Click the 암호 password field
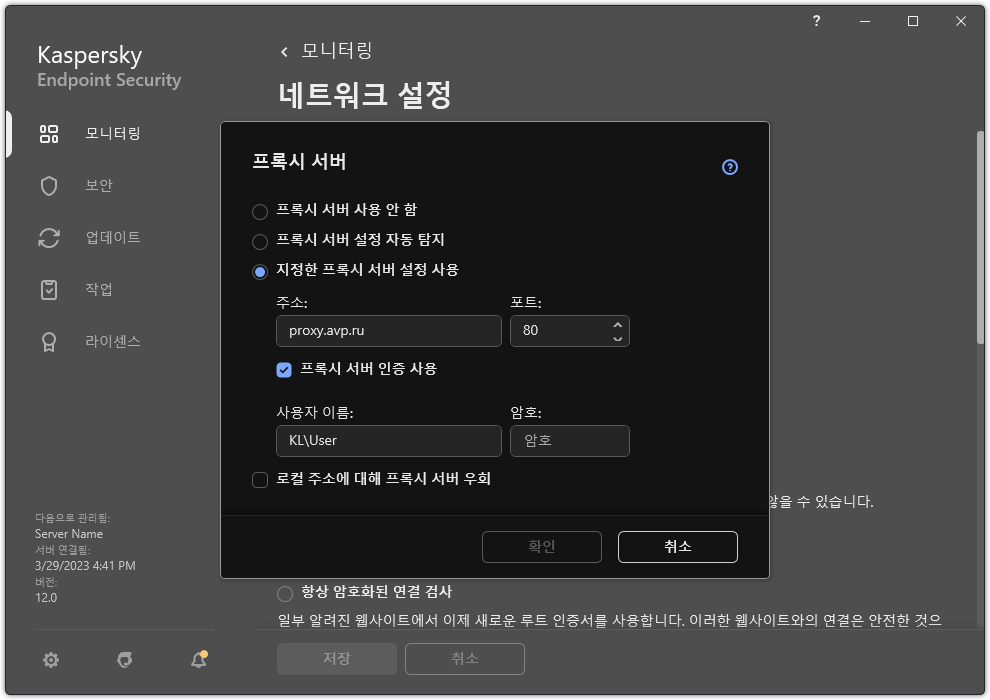Viewport: 990px width, 700px height. tap(569, 440)
